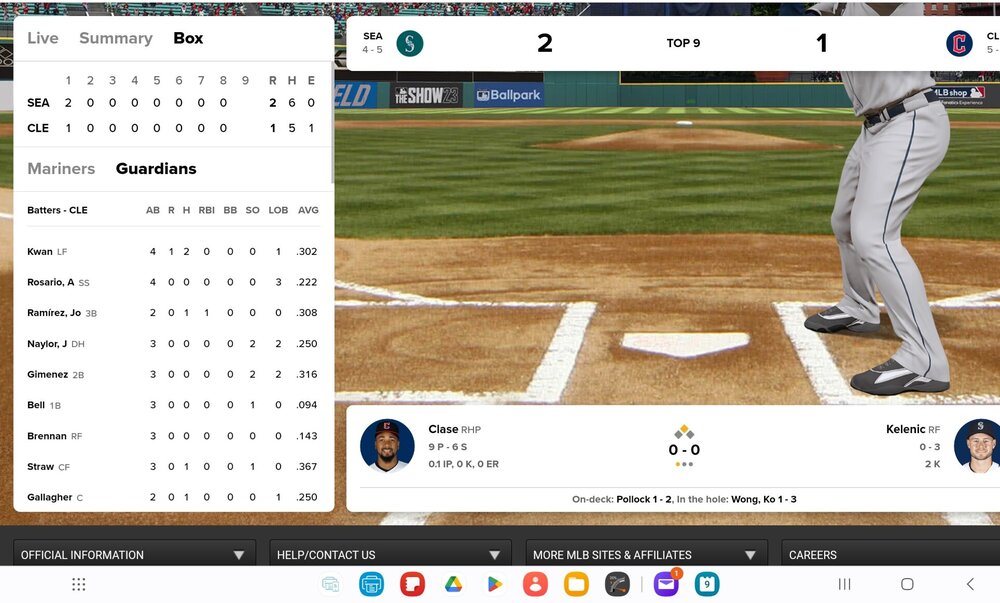Click the TOP 9 inning indicator

[683, 43]
